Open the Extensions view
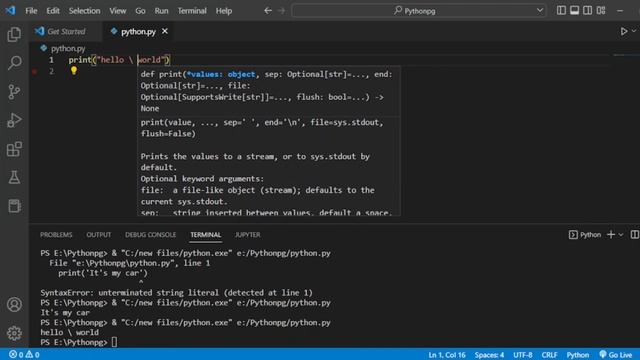Viewport: 640px width, 360px height. 14,149
